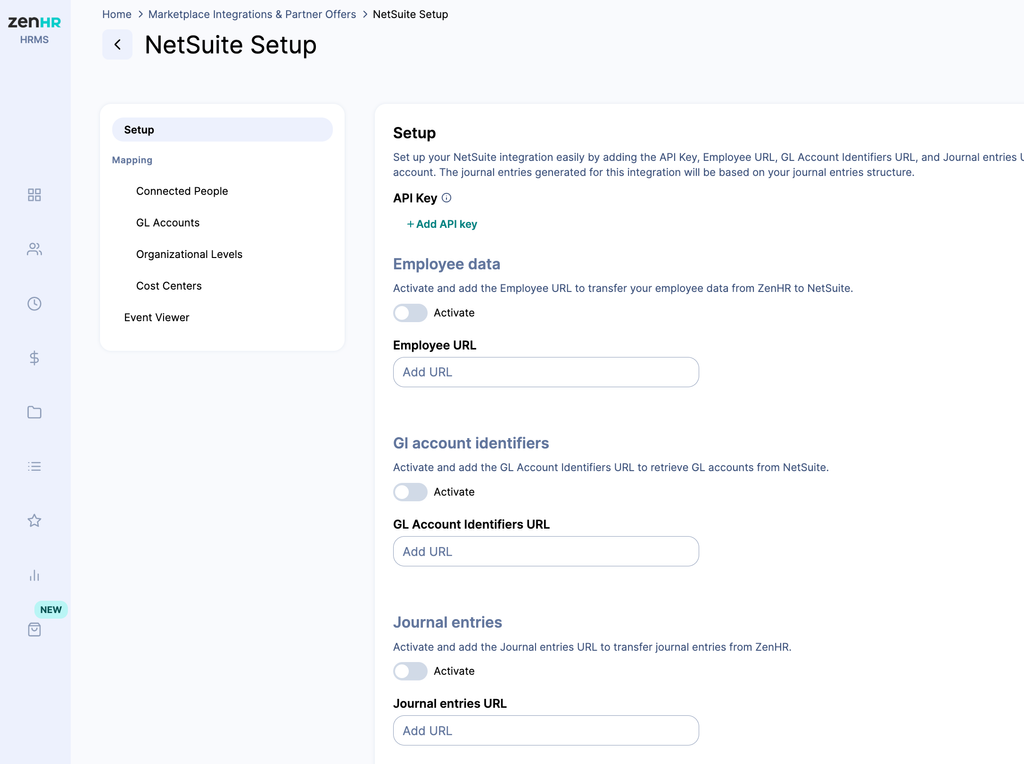1024x764 pixels.
Task: Select the Setup menu item
Action: 223,130
